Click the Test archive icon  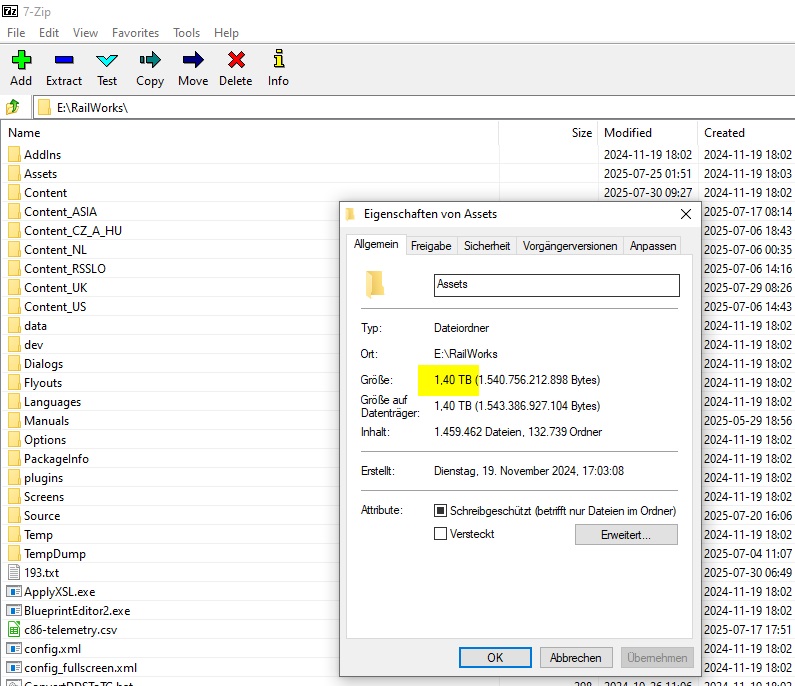click(107, 61)
